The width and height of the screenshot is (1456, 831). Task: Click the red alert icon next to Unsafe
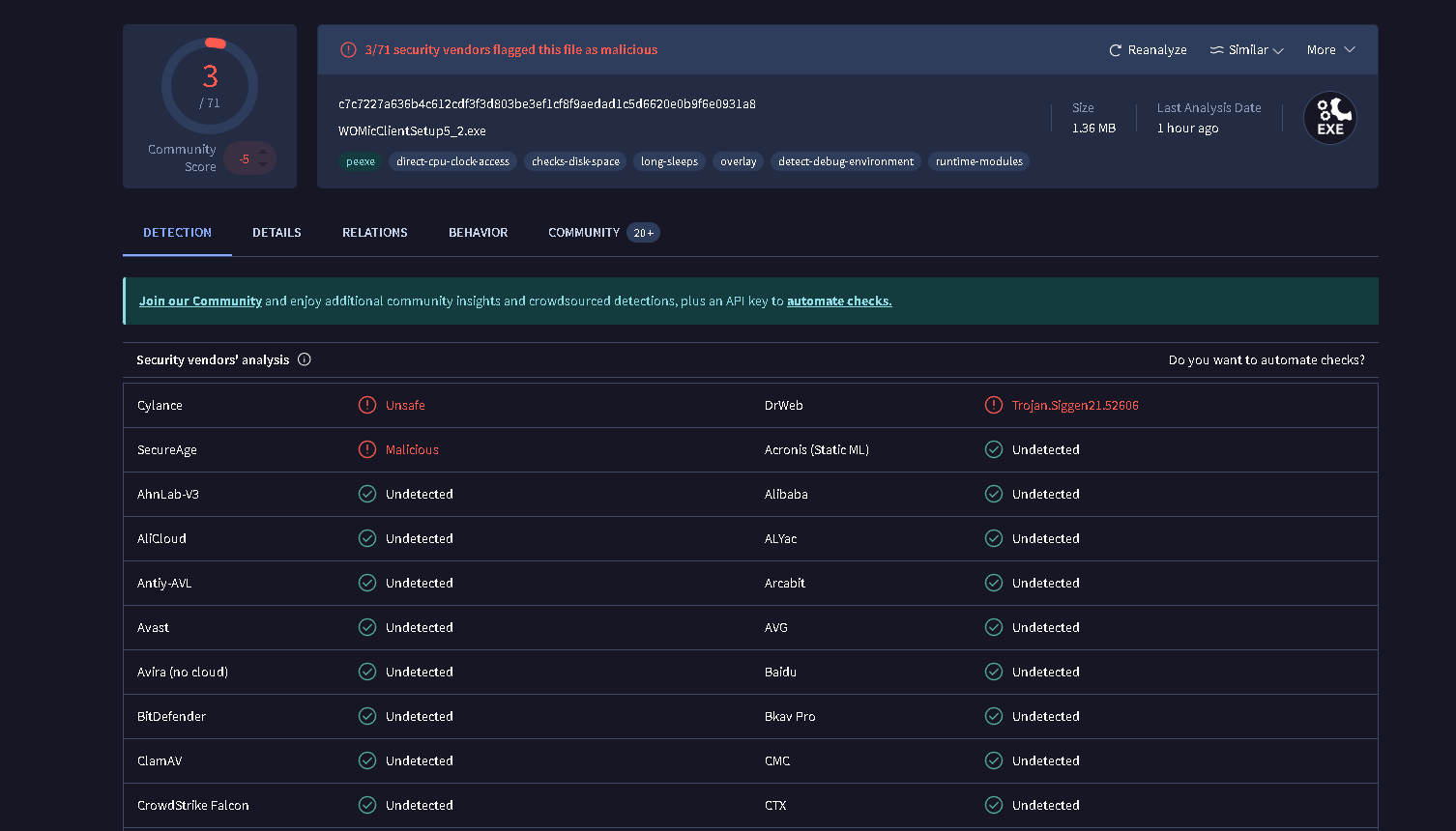click(367, 405)
